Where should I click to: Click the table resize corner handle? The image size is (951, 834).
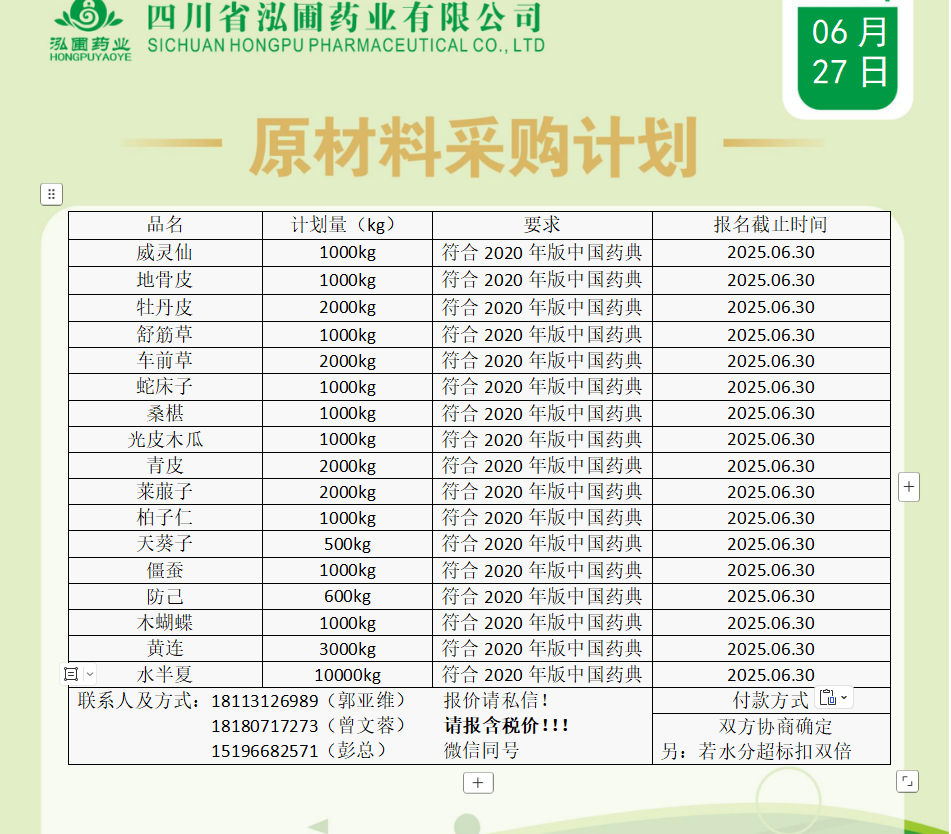(907, 781)
